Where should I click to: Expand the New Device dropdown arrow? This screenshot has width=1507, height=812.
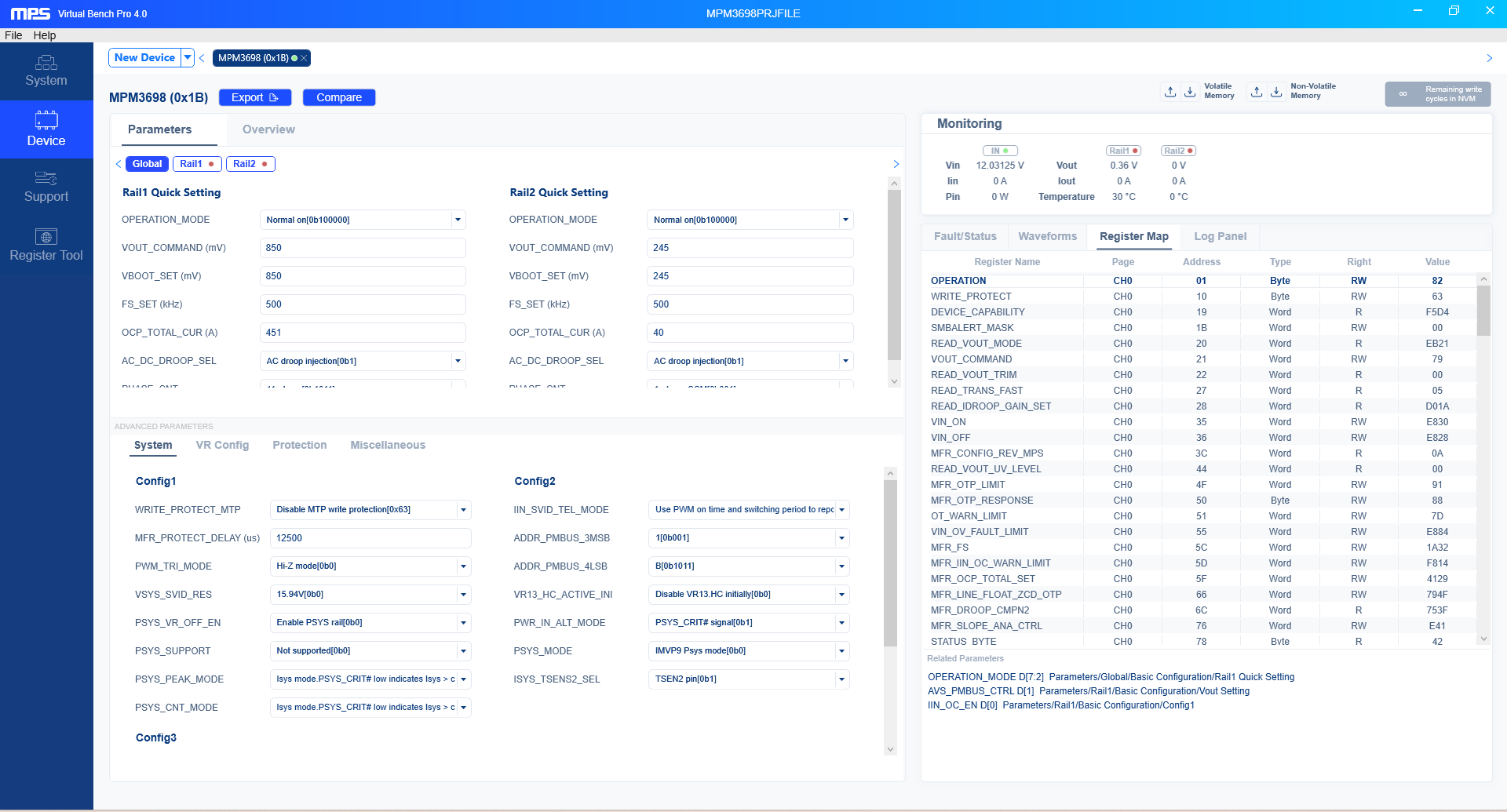click(188, 58)
